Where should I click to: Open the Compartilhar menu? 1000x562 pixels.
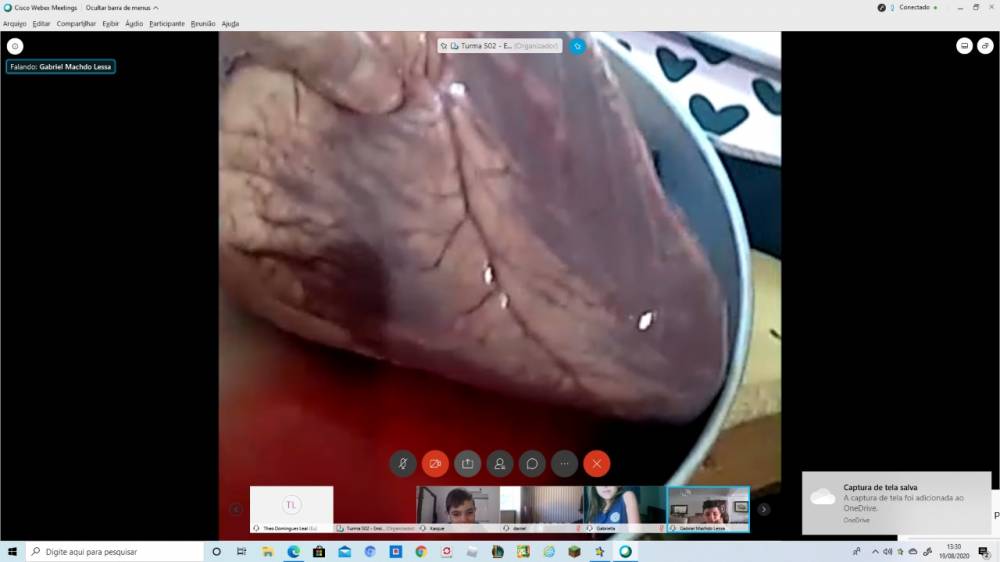pos(76,23)
